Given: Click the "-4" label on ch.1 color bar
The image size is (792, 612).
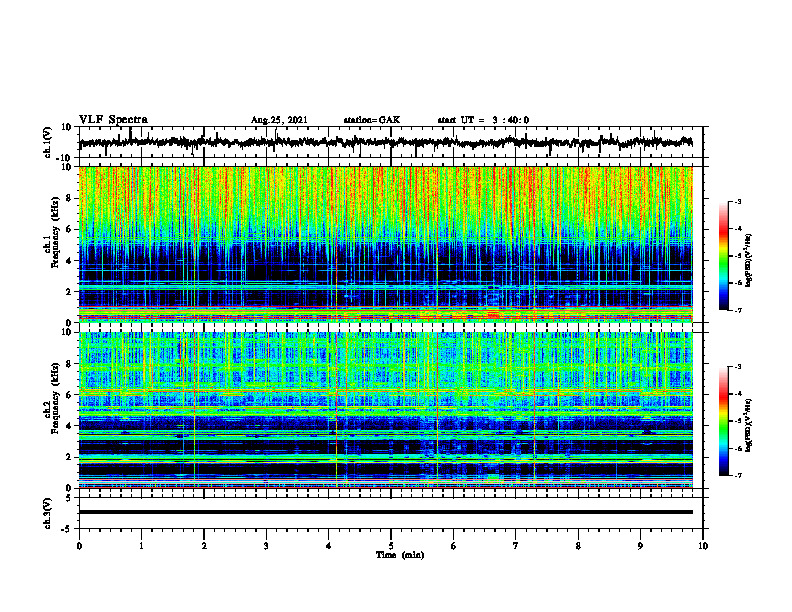Looking at the screenshot, I should [737, 229].
